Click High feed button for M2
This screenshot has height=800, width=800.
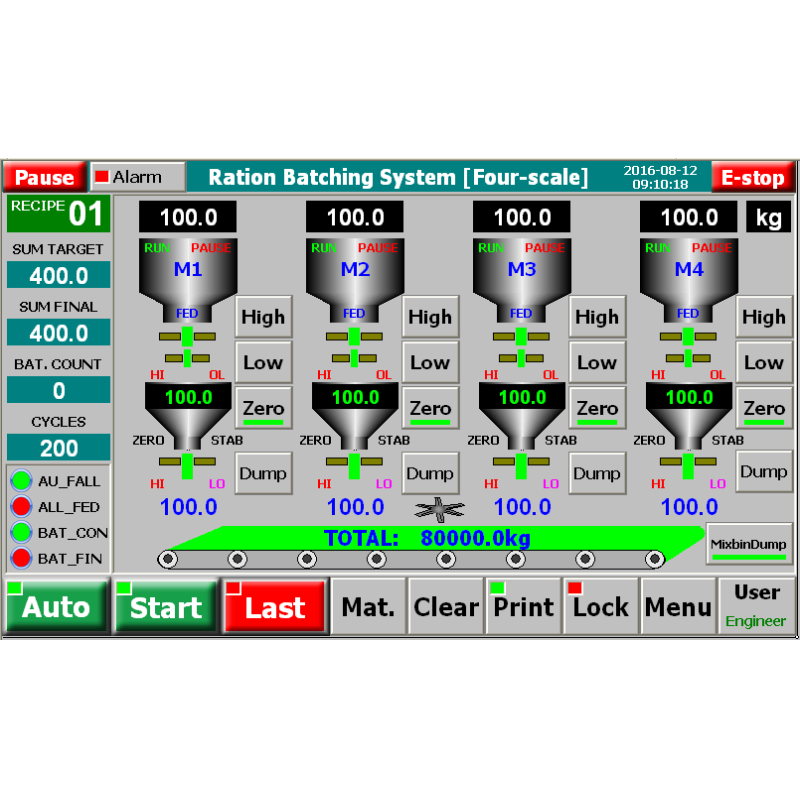[x=430, y=317]
